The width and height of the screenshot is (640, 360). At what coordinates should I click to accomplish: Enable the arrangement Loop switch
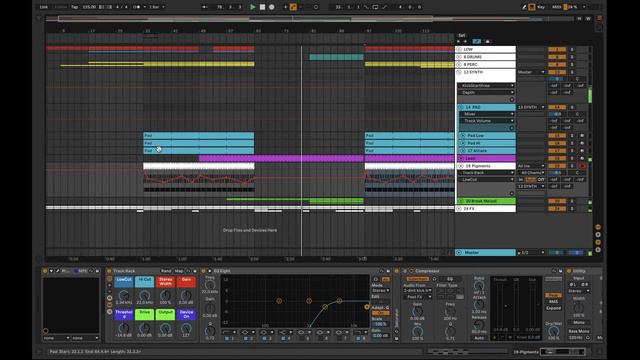click(x=375, y=7)
